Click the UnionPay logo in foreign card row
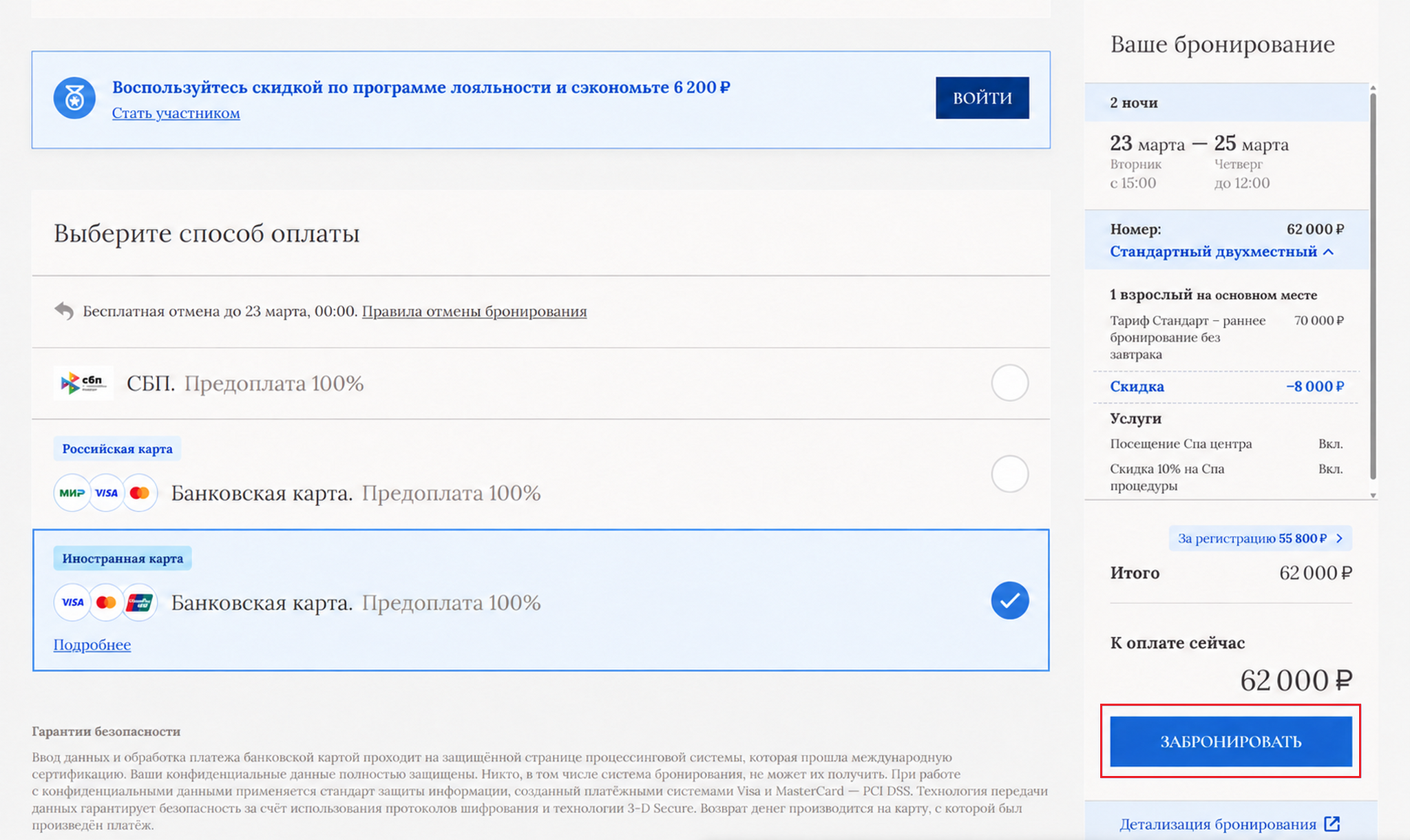The width and height of the screenshot is (1410, 840). [x=140, y=602]
